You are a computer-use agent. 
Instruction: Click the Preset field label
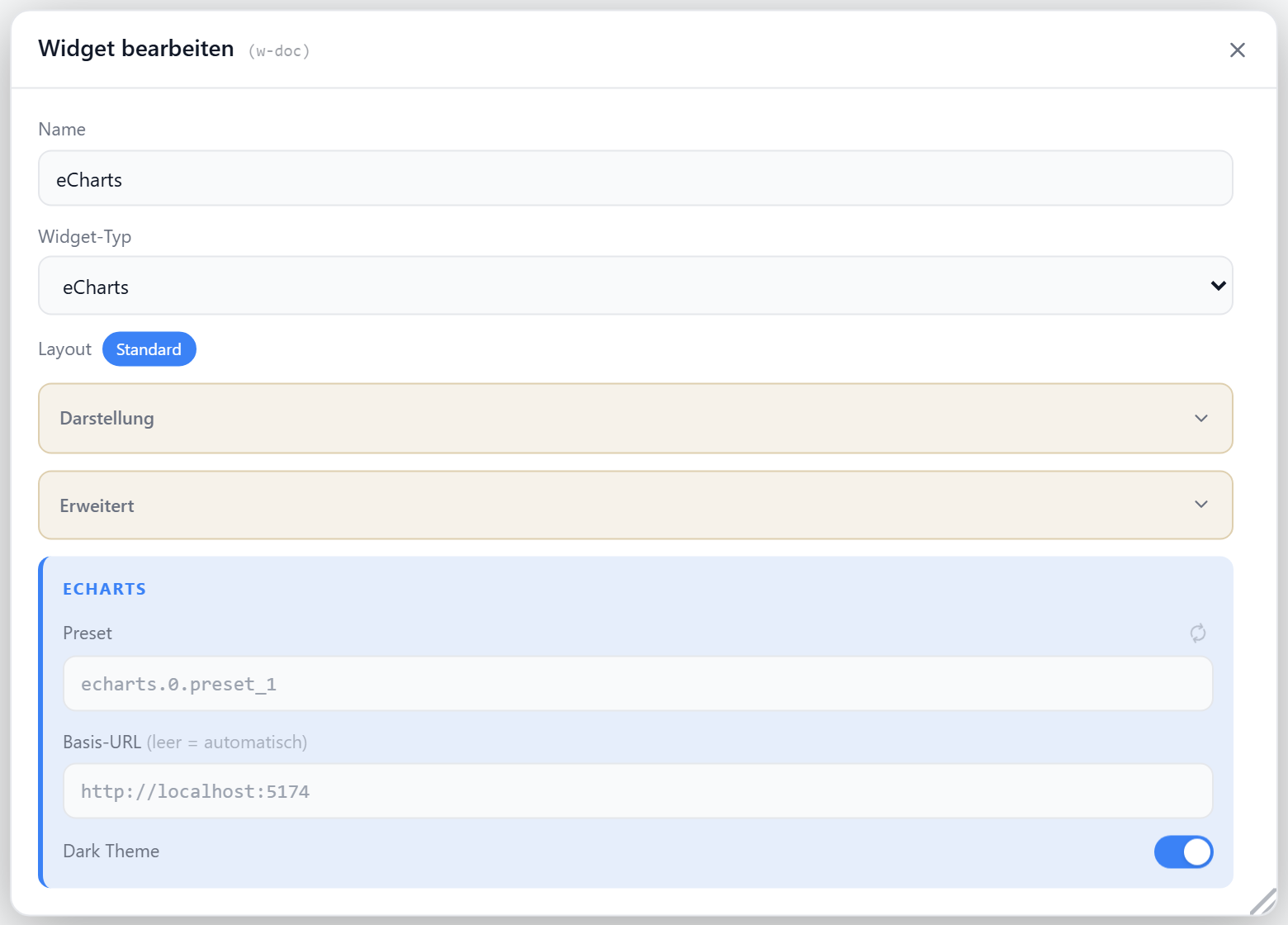(x=88, y=633)
